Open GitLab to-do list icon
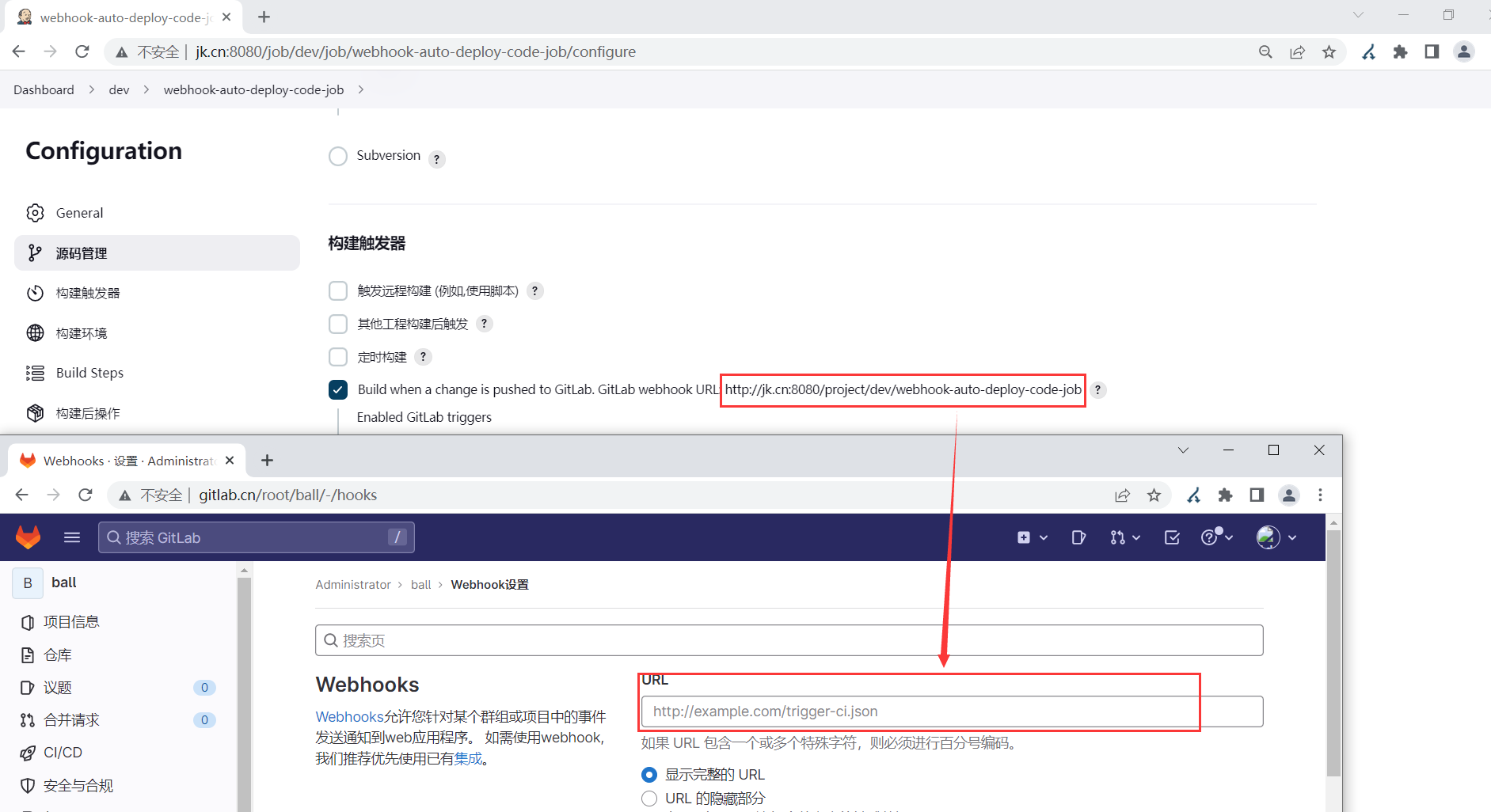Image resolution: width=1491 pixels, height=812 pixels. (x=1172, y=537)
